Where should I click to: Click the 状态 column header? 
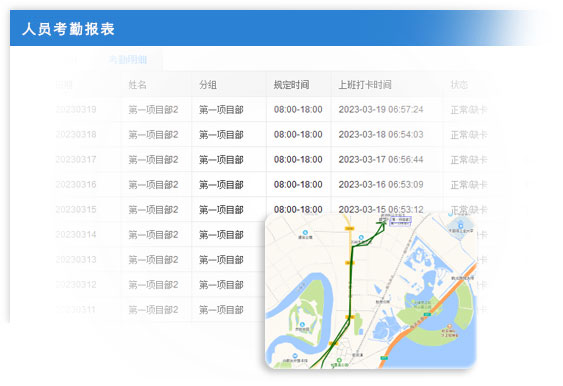[x=459, y=85]
